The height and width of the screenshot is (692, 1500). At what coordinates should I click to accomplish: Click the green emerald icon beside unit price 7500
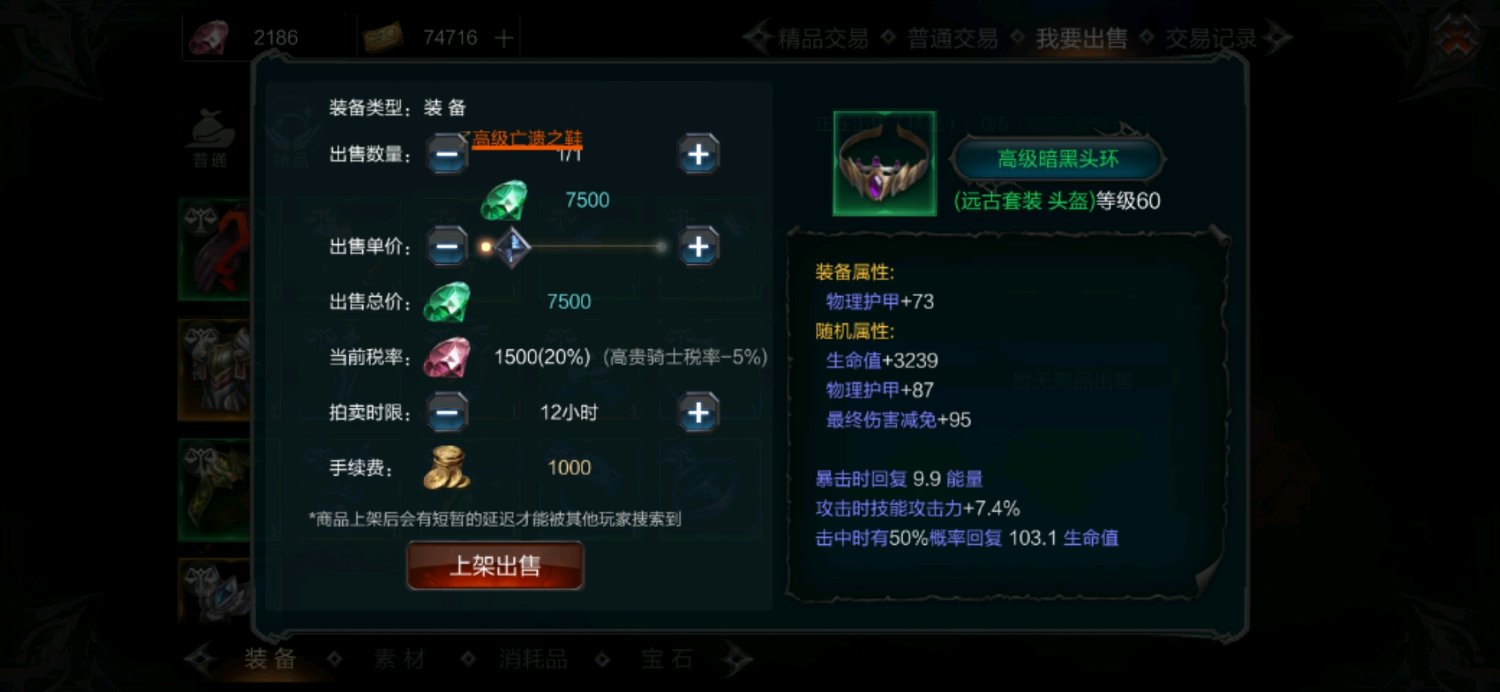[503, 200]
